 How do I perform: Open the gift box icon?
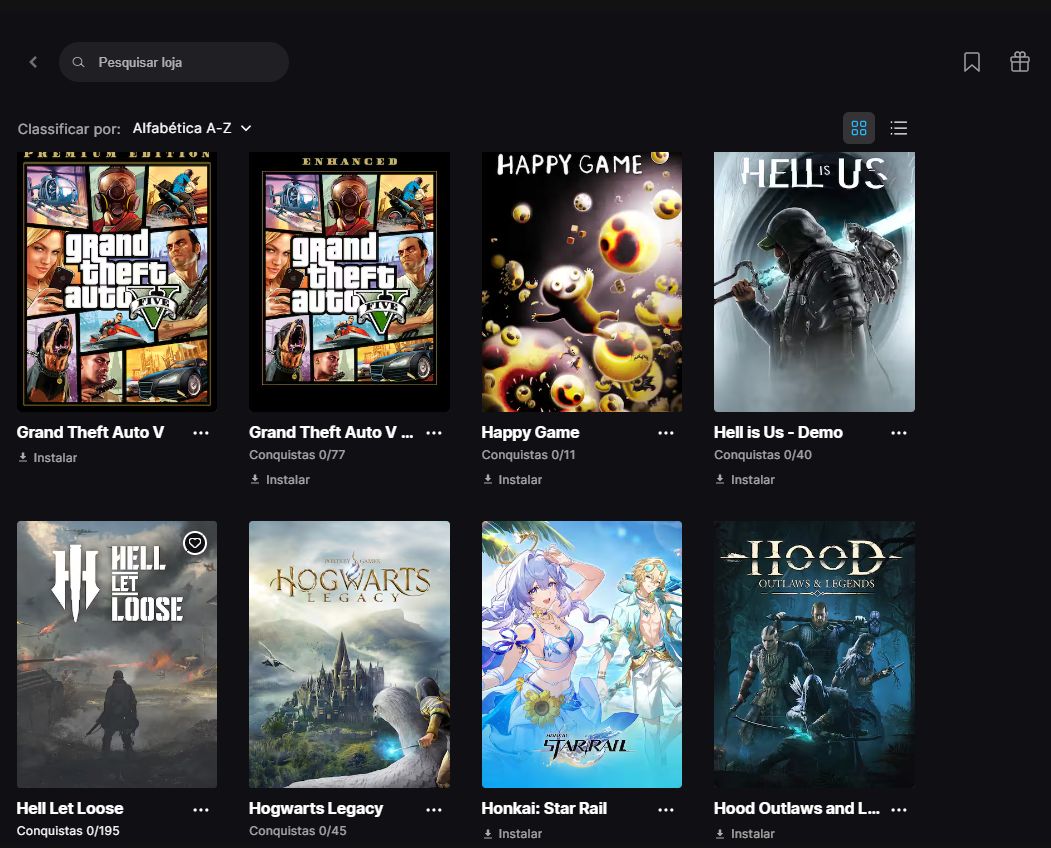point(1019,62)
